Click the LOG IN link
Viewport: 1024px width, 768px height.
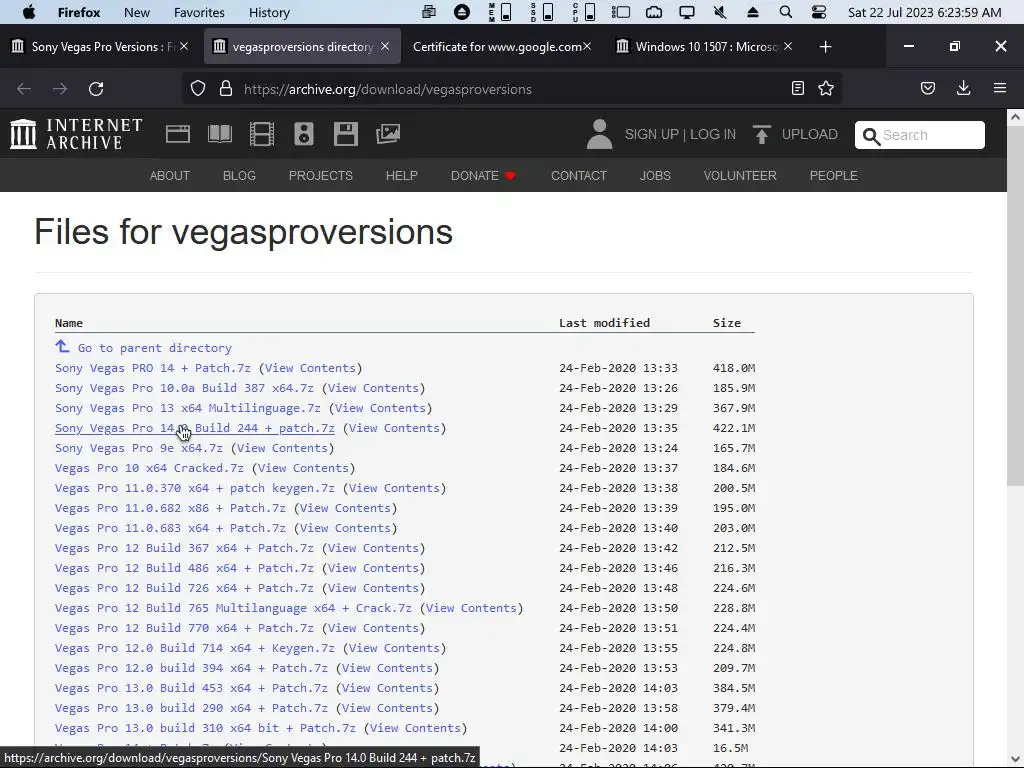tap(712, 135)
